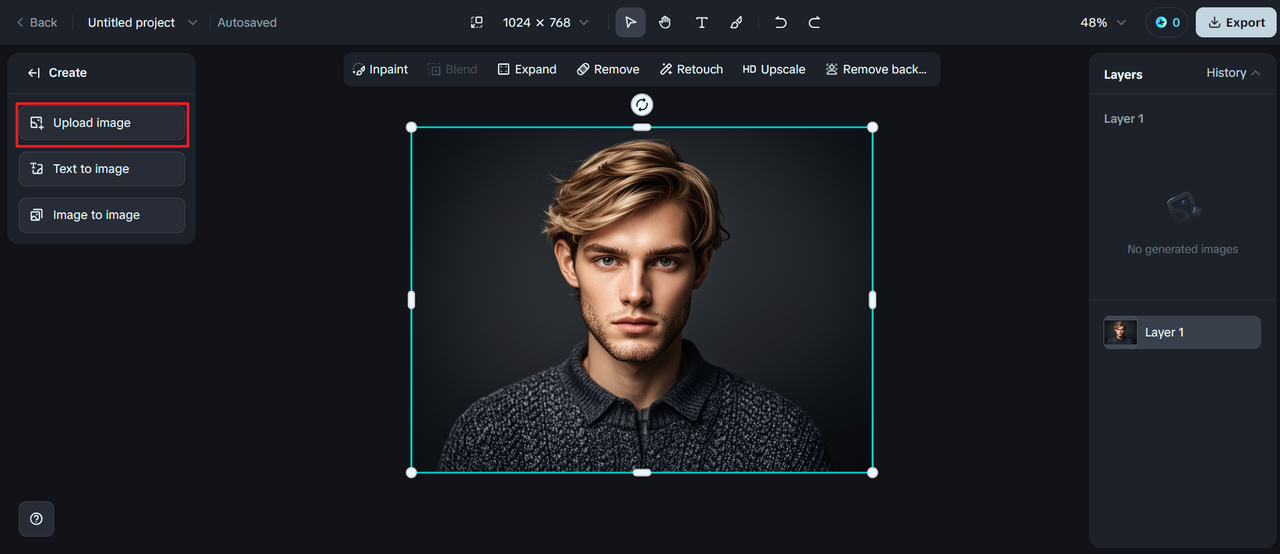The width and height of the screenshot is (1280, 554).
Task: Start the Remove background tool
Action: click(x=876, y=69)
